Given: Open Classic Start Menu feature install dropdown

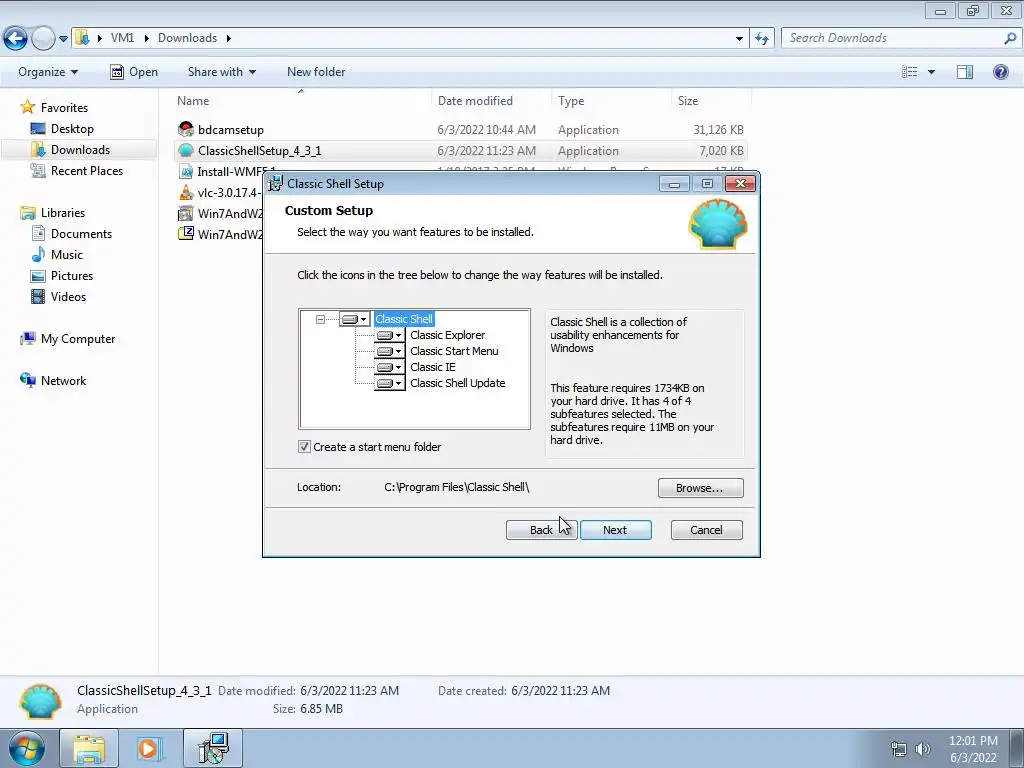Looking at the screenshot, I should point(390,351).
